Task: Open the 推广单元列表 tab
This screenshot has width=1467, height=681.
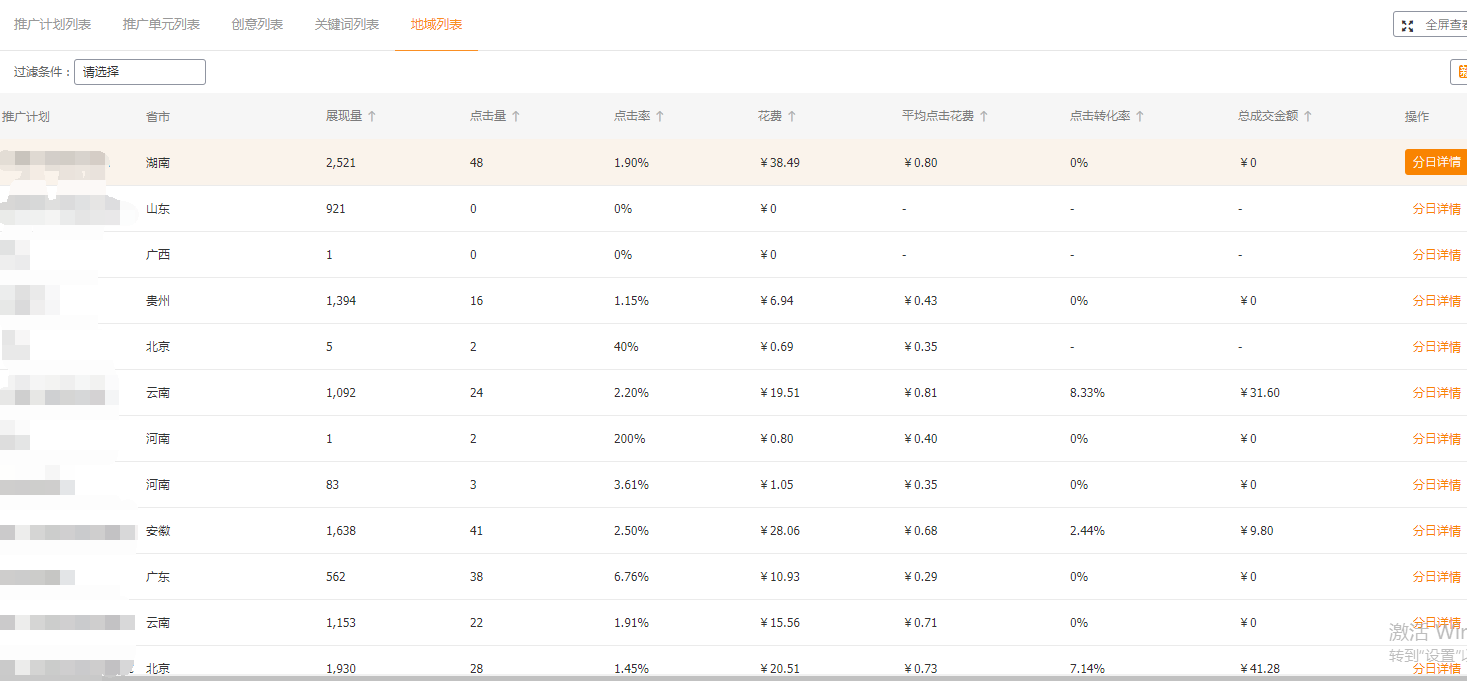Action: coord(161,24)
